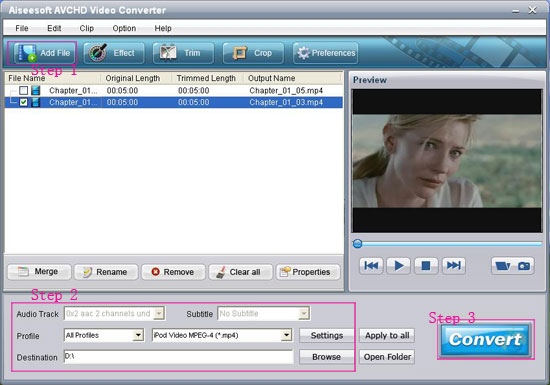Open the iPod Video MPEG-4 format dropdown
550x385 pixels.
287,335
